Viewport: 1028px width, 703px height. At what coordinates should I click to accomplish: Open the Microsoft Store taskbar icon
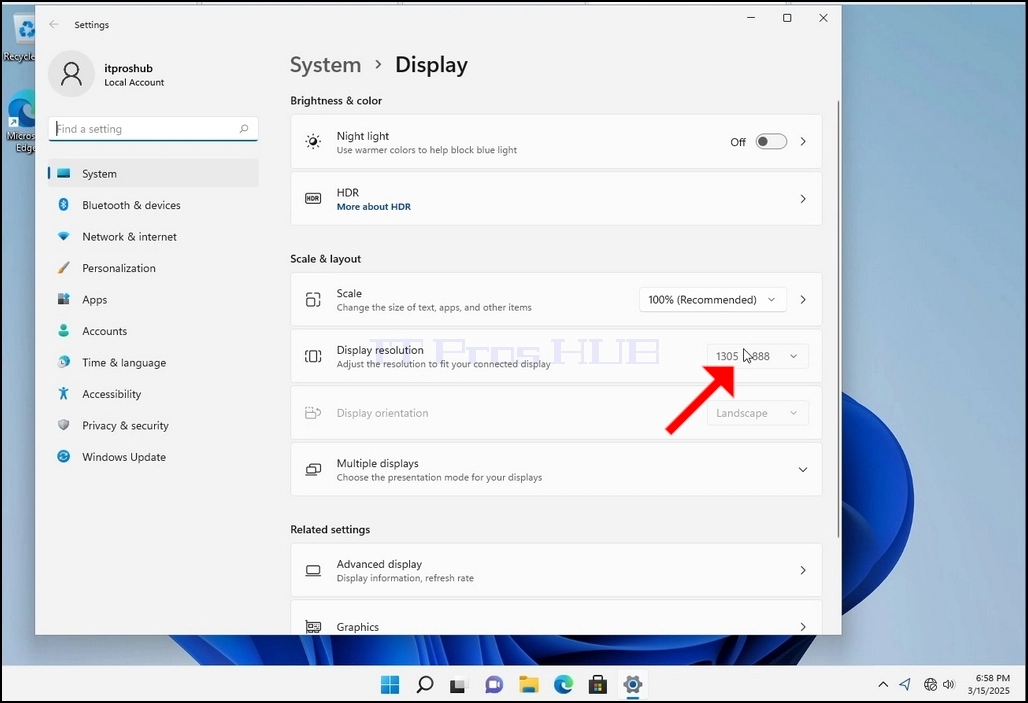(597, 685)
